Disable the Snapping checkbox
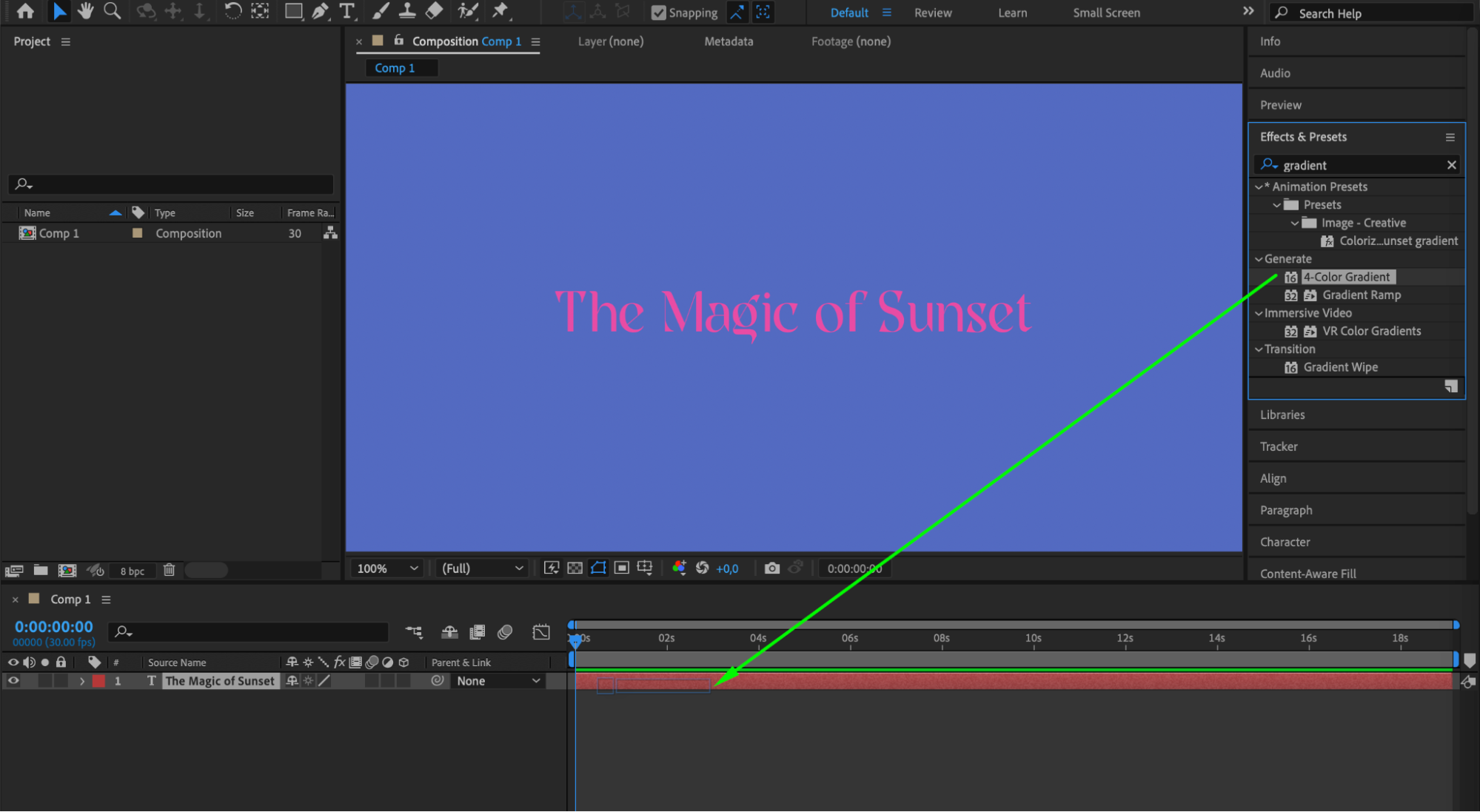 658,13
